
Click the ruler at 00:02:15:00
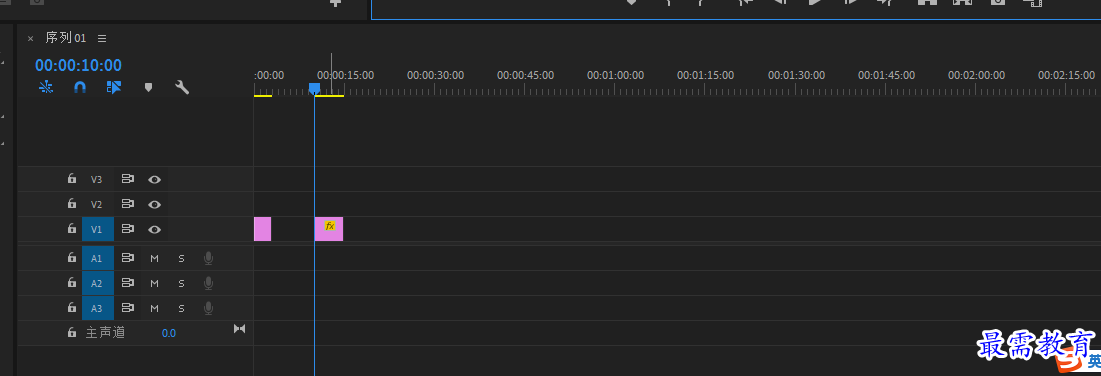[1067, 75]
